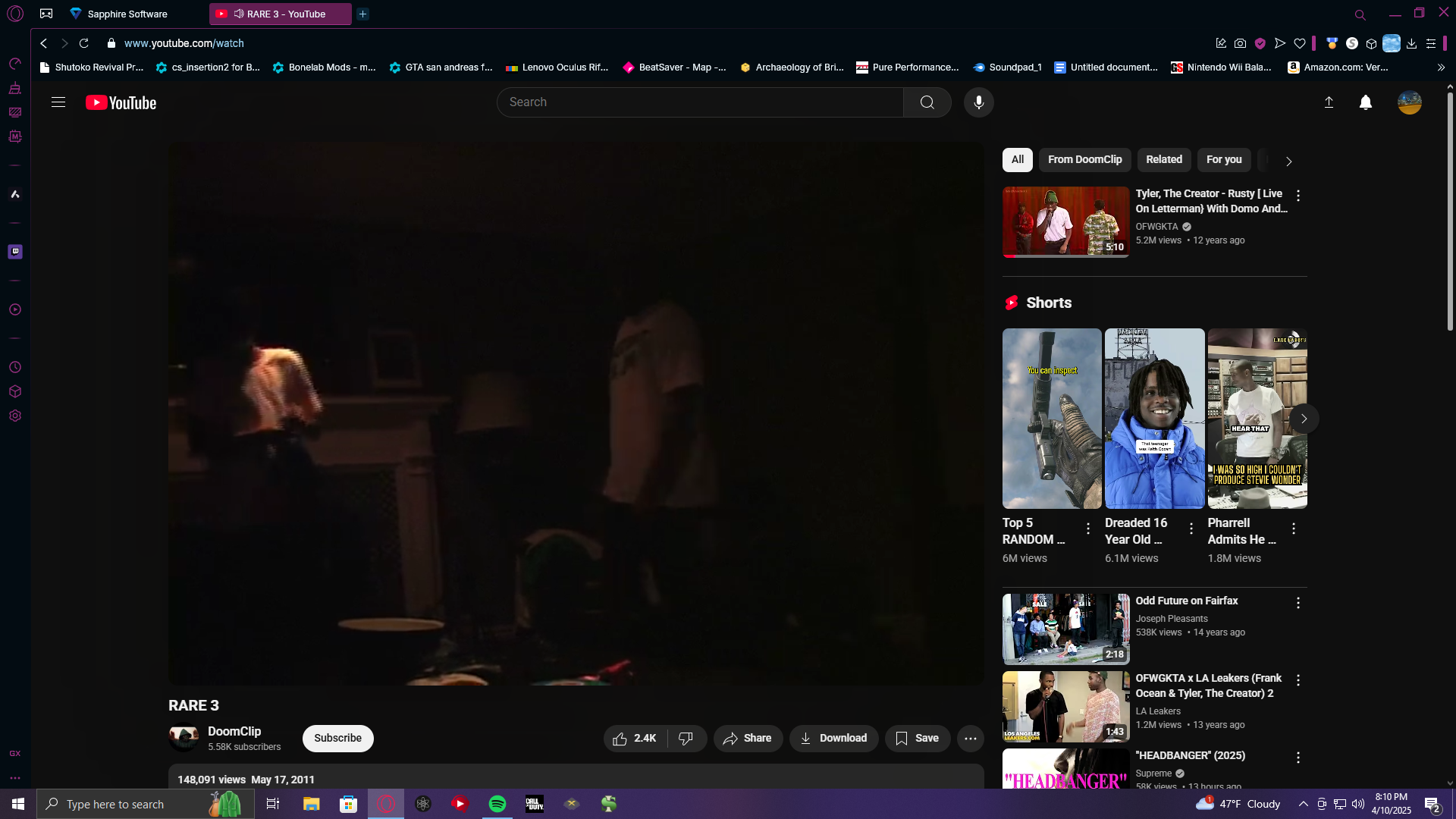Viewport: 1456px width, 819px height.
Task: Select the From DoomClip filter chip
Action: pyautogui.click(x=1084, y=160)
